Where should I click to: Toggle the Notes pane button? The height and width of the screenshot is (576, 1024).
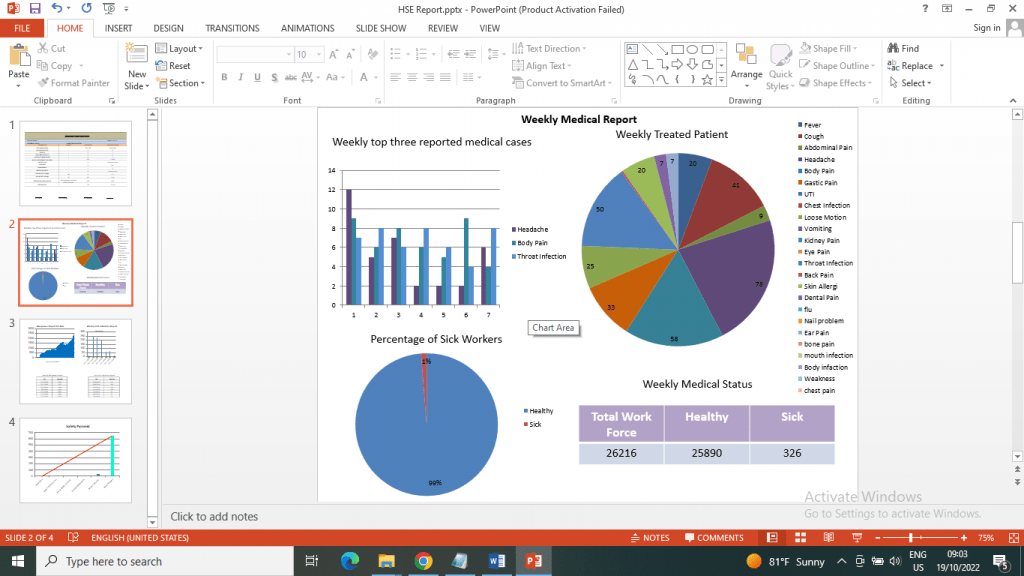pyautogui.click(x=650, y=537)
